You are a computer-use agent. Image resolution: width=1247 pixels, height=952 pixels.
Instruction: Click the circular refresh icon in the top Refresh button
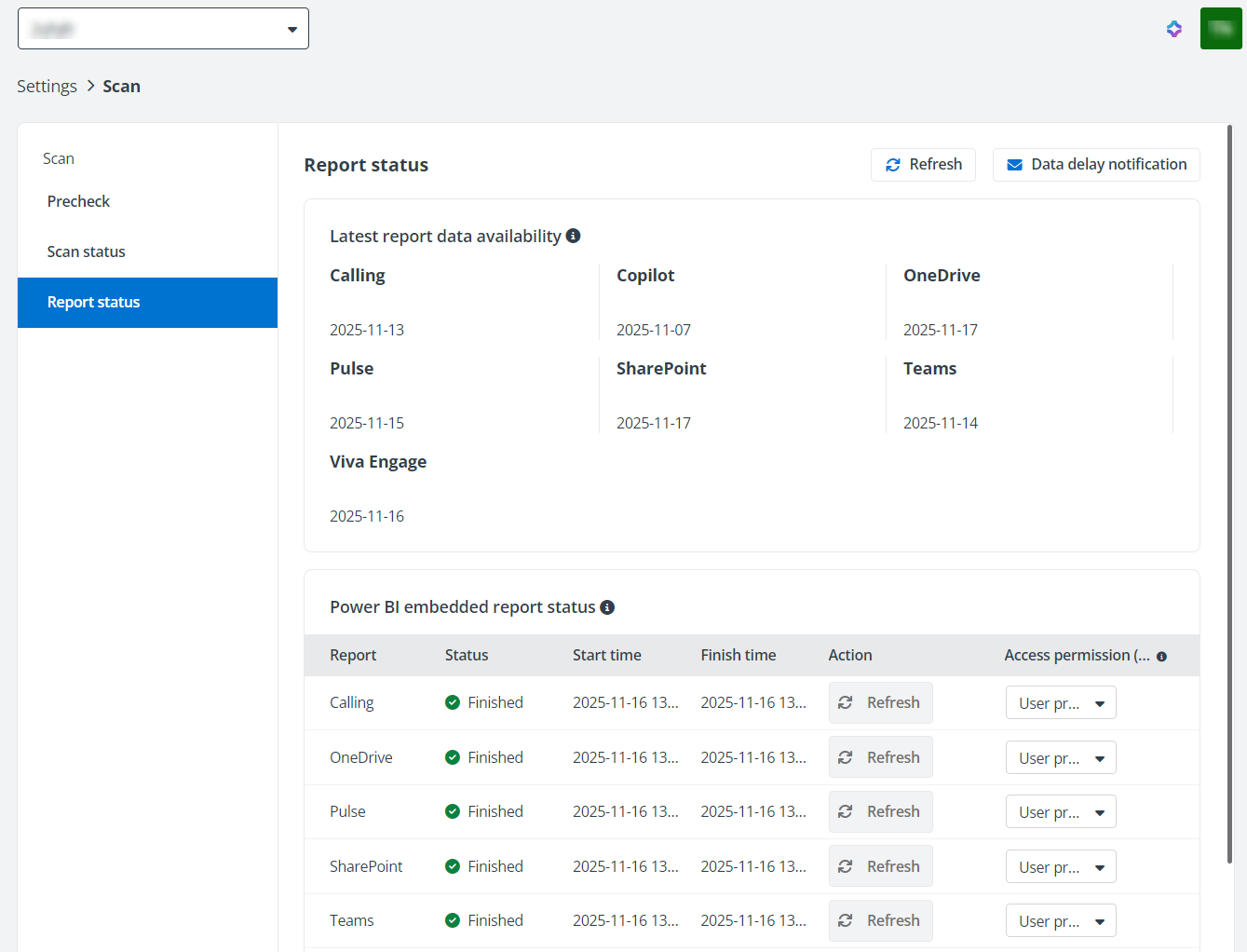coord(894,164)
